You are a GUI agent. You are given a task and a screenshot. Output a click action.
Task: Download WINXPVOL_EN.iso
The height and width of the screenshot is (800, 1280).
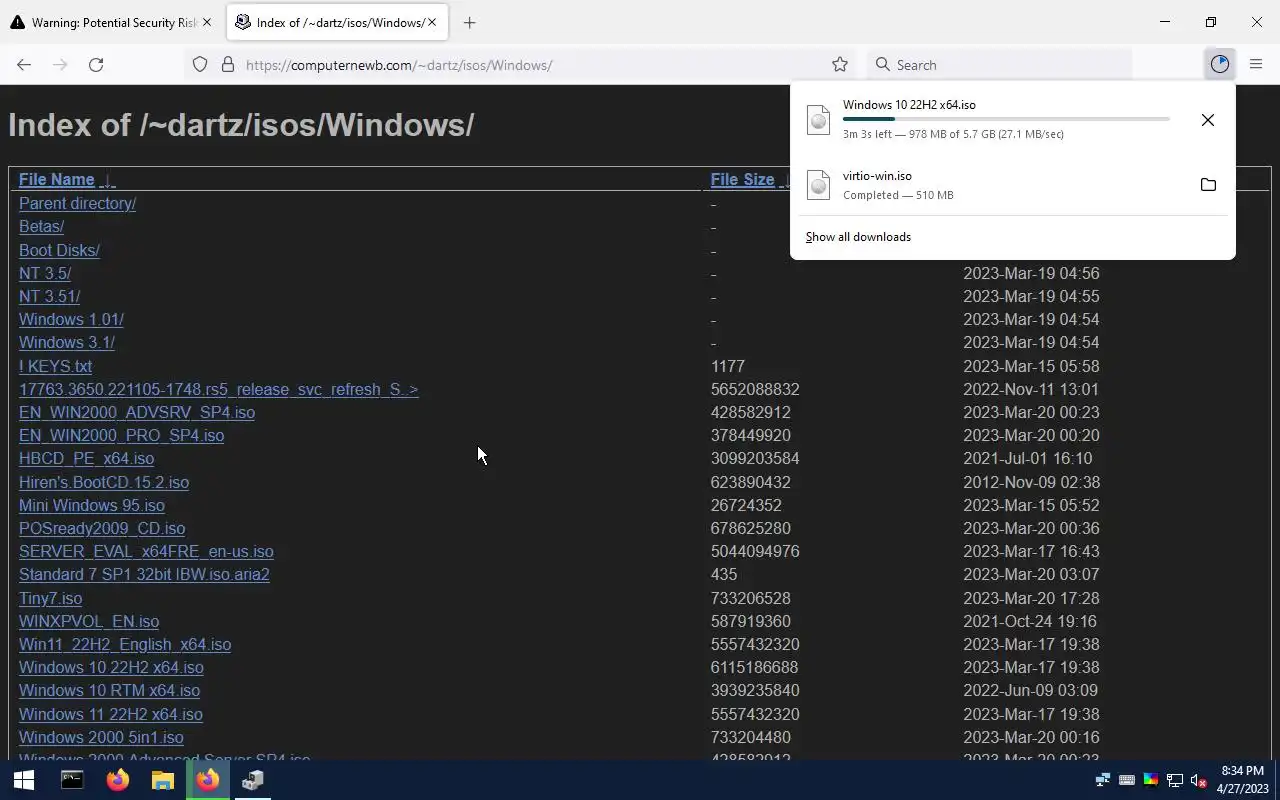(x=89, y=621)
